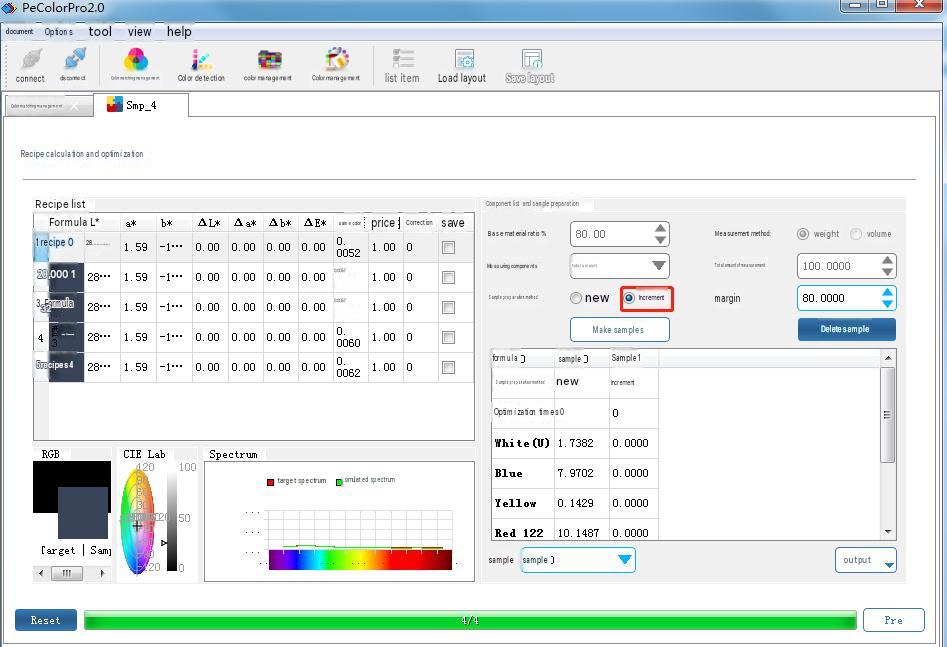
Task: Tick the save checkbox in the 0.0060 row
Action: 448,337
